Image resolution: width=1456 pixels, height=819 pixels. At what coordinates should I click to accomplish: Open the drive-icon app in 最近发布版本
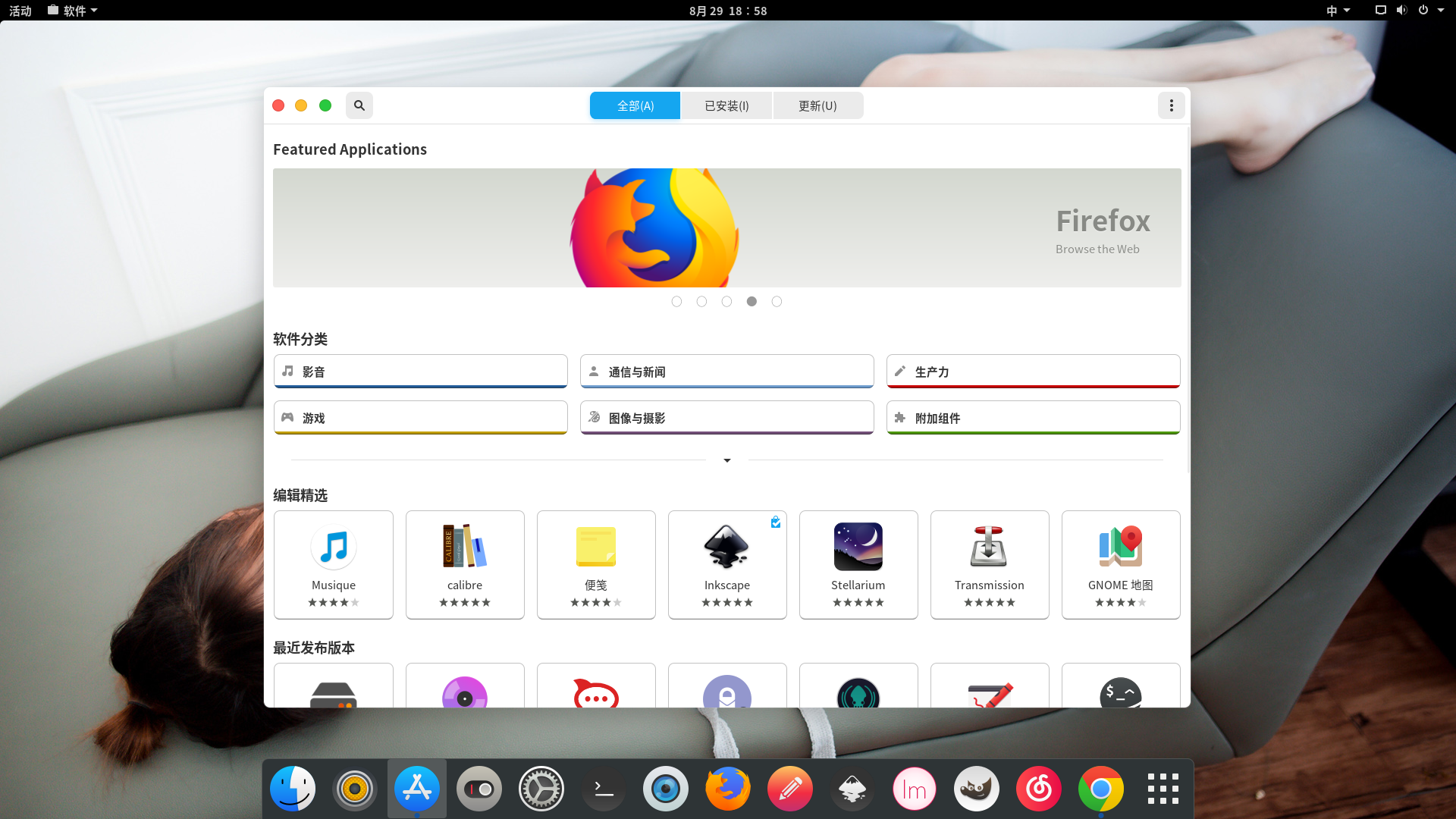click(334, 686)
